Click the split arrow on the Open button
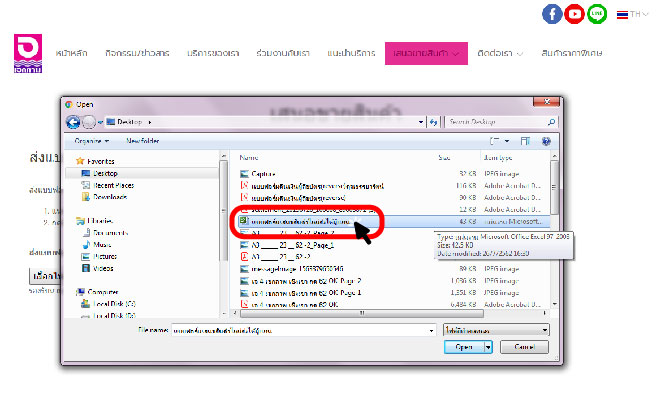This screenshot has height=395, width=658. (x=488, y=347)
